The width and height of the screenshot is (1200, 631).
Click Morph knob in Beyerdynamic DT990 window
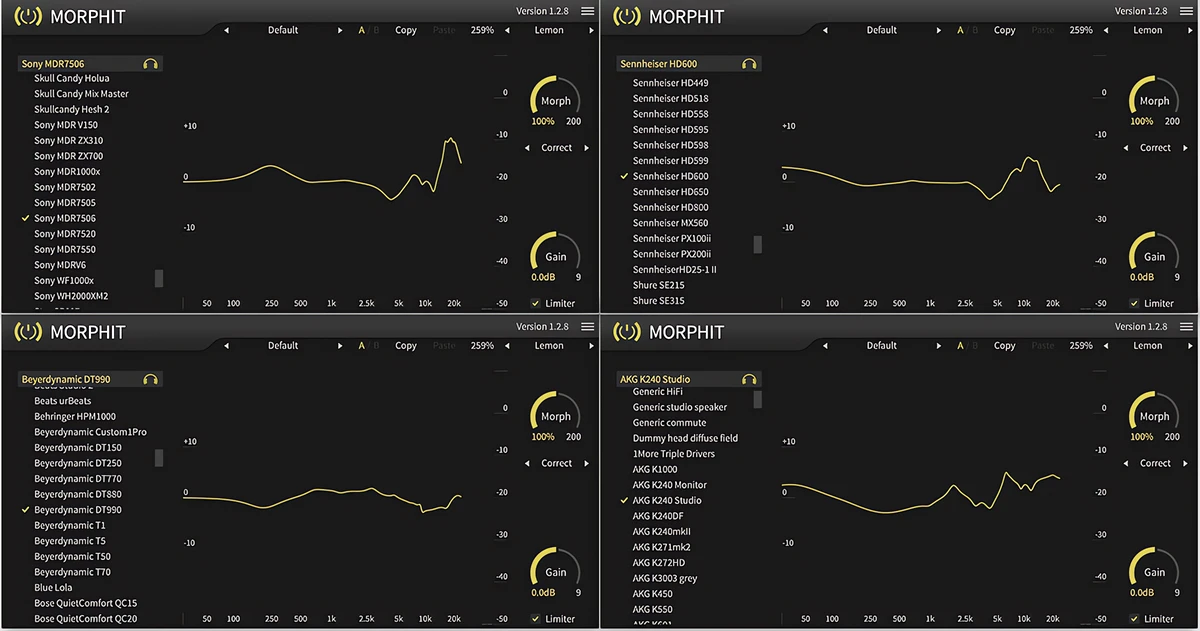pos(555,416)
